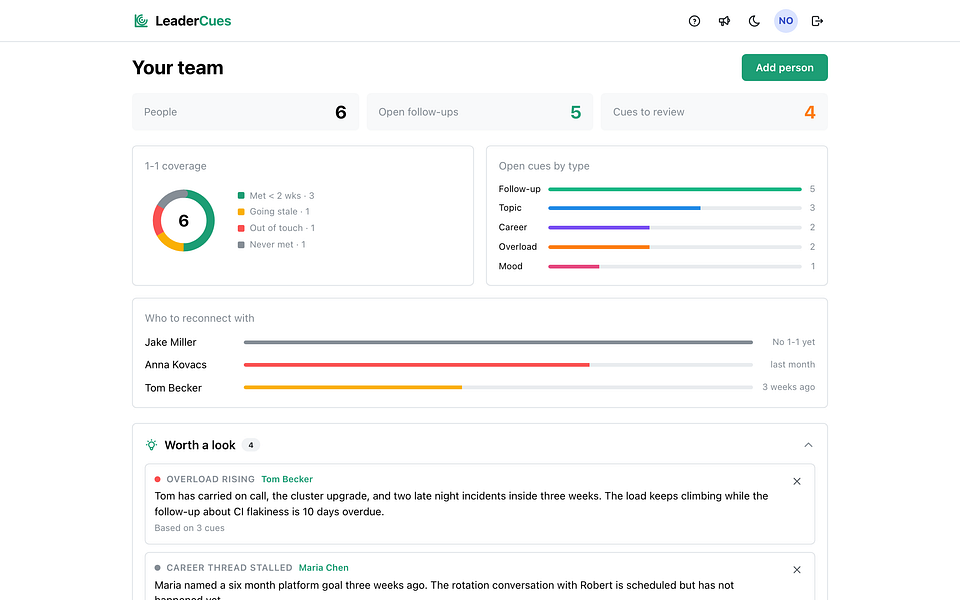Open the help question mark icon
The width and height of the screenshot is (960, 600).
pos(694,21)
